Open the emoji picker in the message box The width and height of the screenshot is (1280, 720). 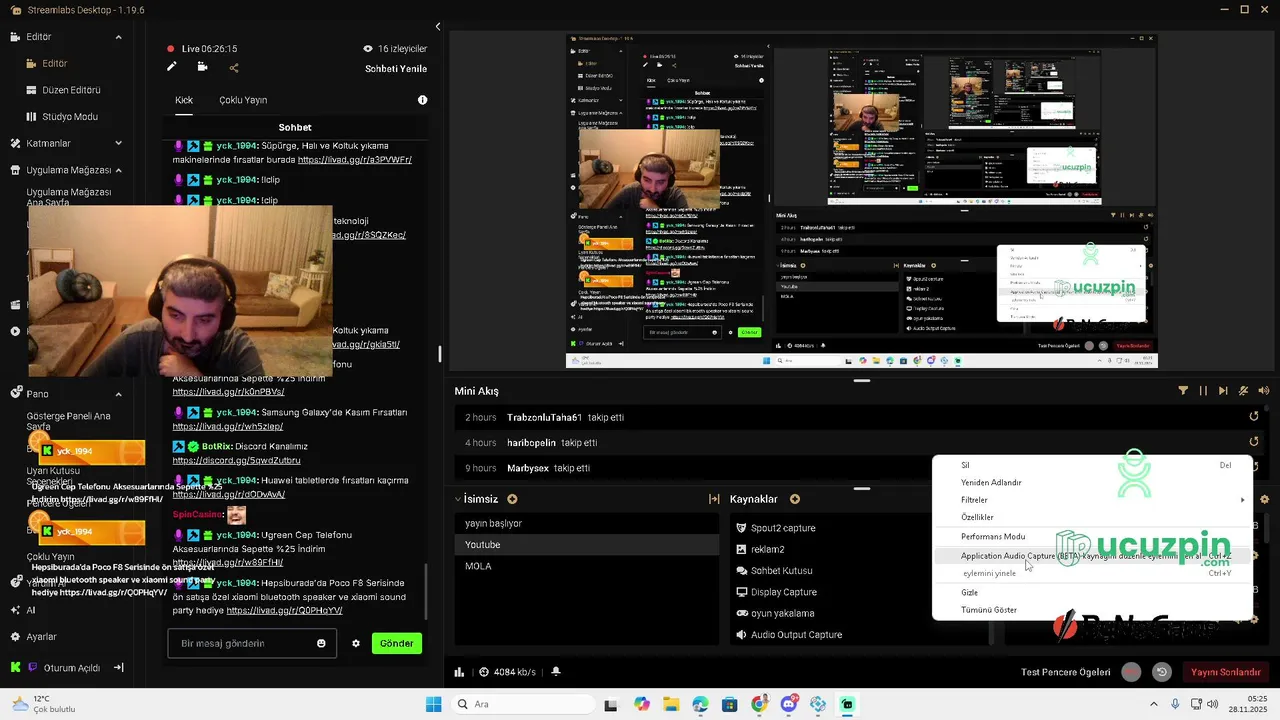pos(321,643)
